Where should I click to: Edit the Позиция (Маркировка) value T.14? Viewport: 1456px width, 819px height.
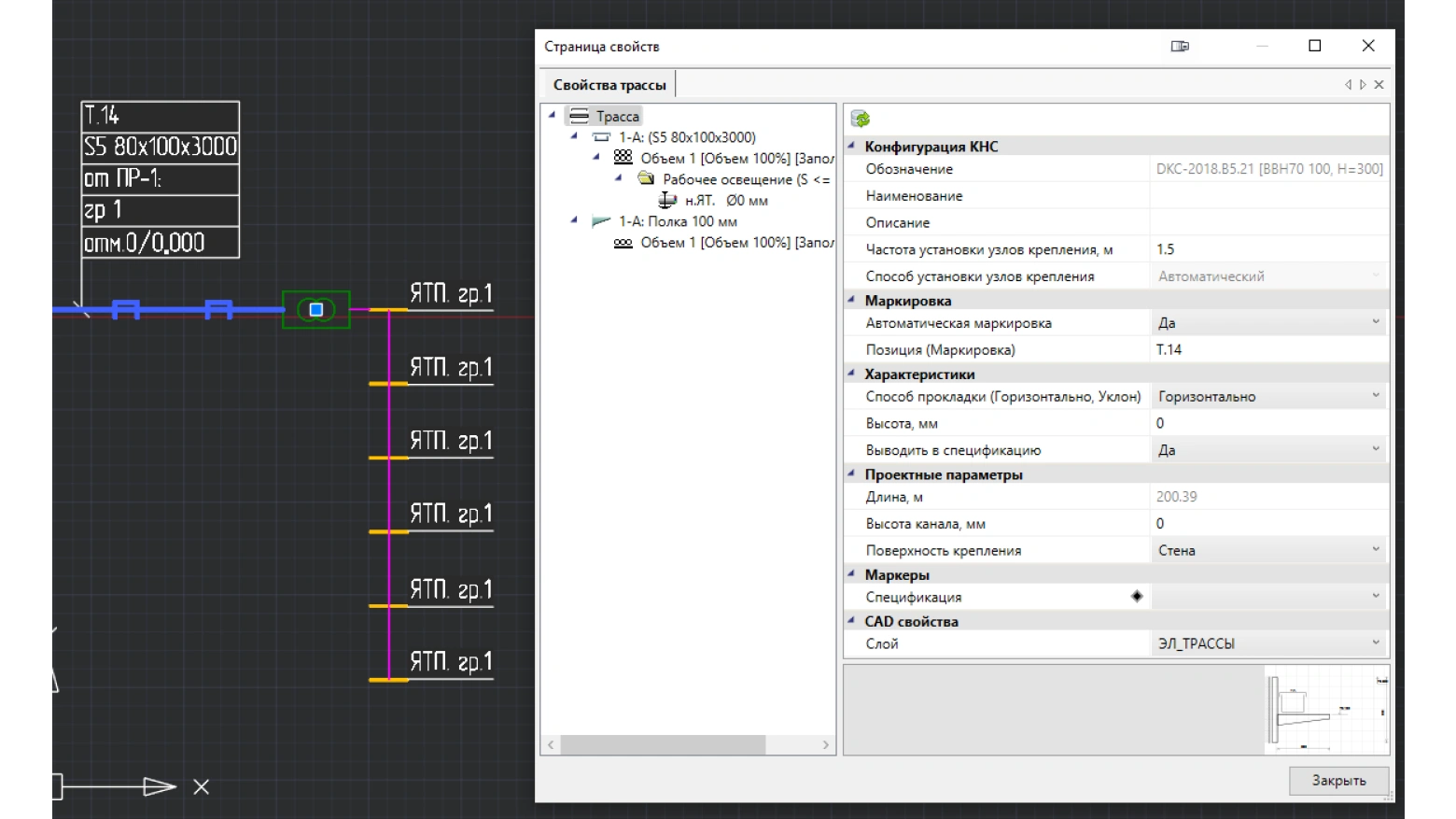(1269, 349)
